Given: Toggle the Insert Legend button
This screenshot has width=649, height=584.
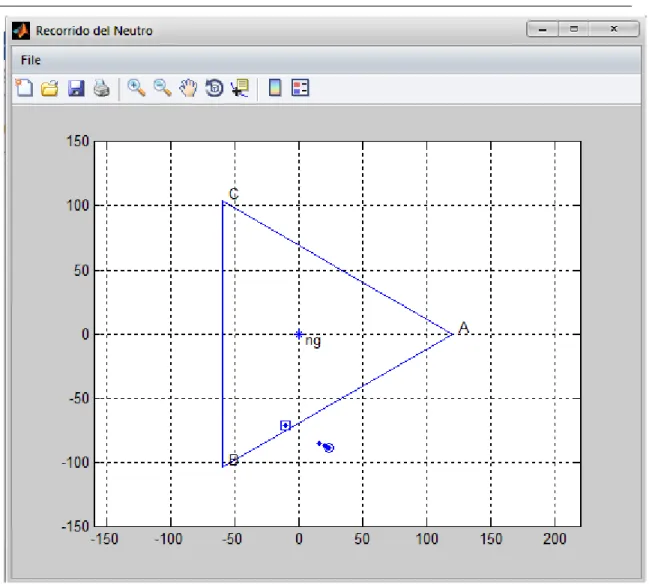Looking at the screenshot, I should point(300,88).
